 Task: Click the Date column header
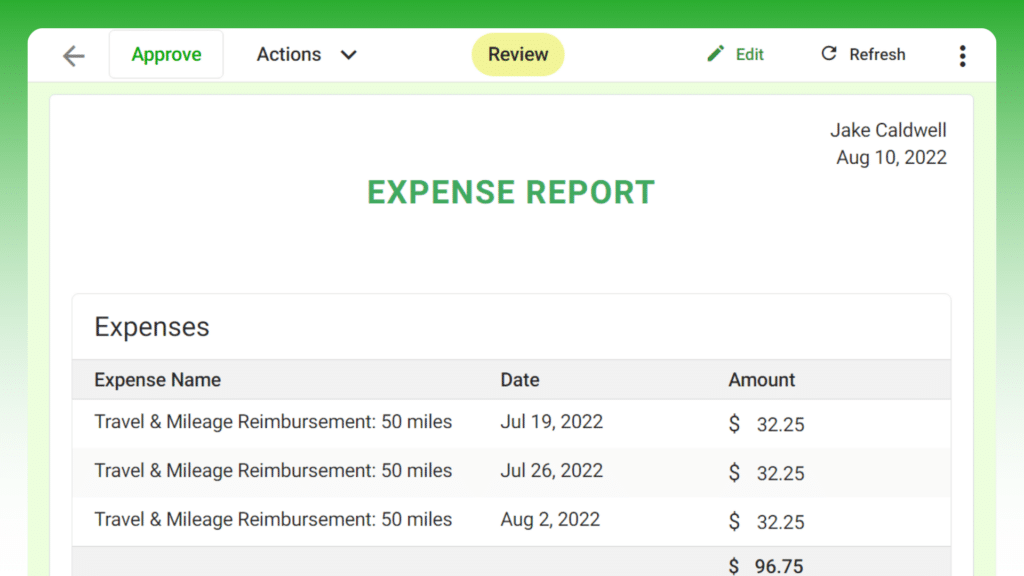[520, 379]
